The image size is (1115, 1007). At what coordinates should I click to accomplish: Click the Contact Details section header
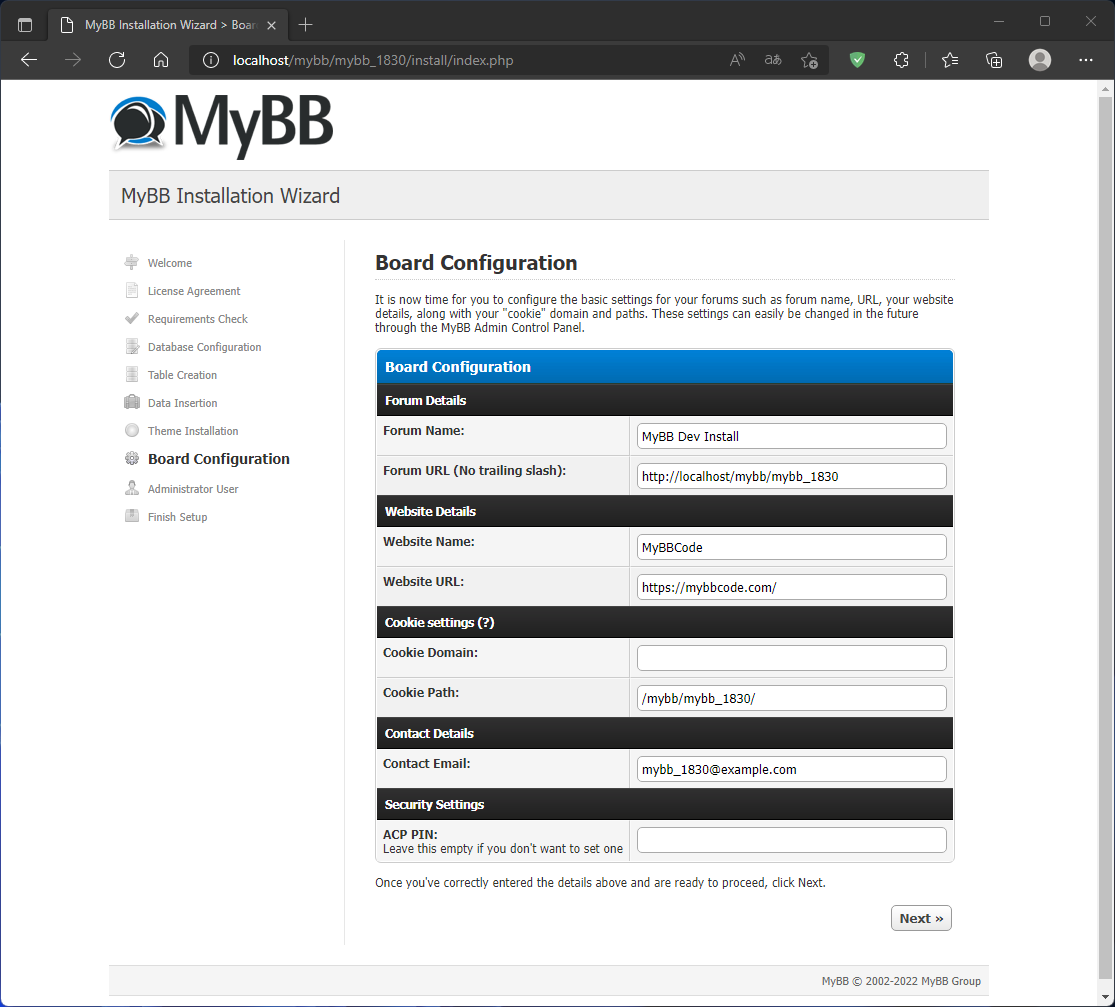pos(664,733)
